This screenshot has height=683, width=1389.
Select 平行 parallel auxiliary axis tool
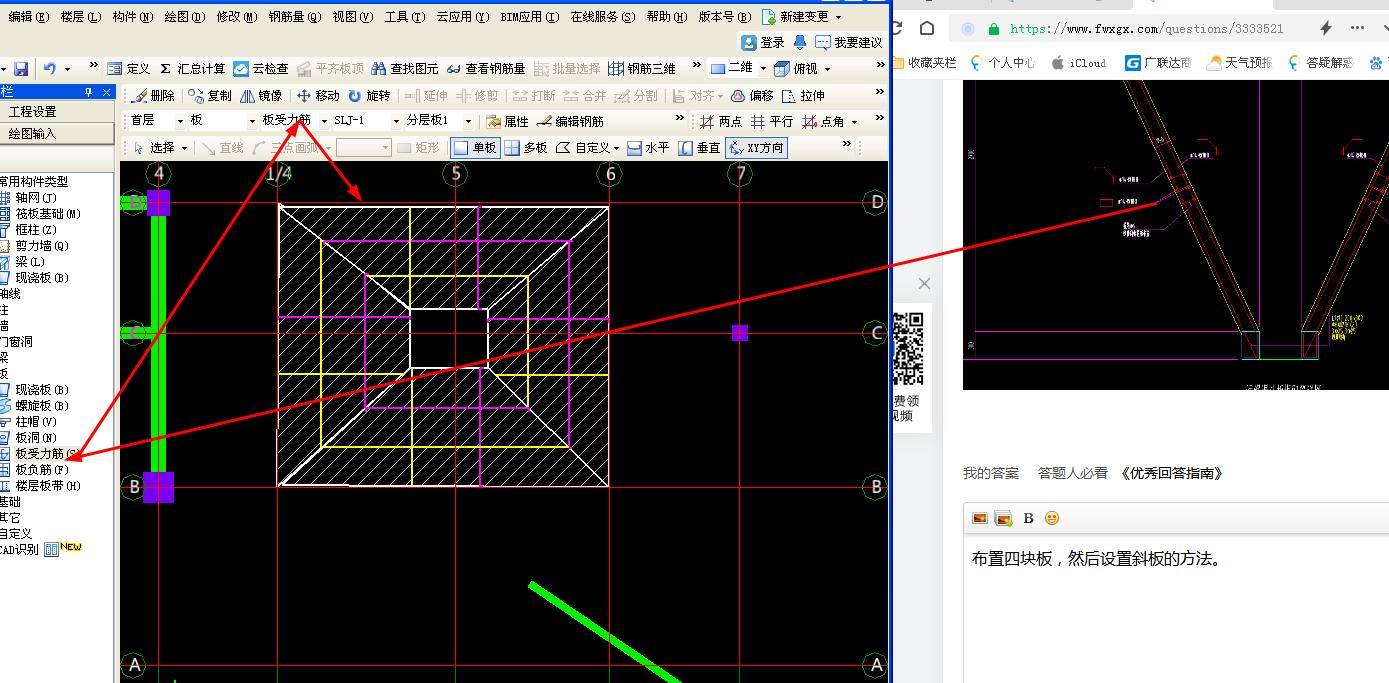click(772, 121)
